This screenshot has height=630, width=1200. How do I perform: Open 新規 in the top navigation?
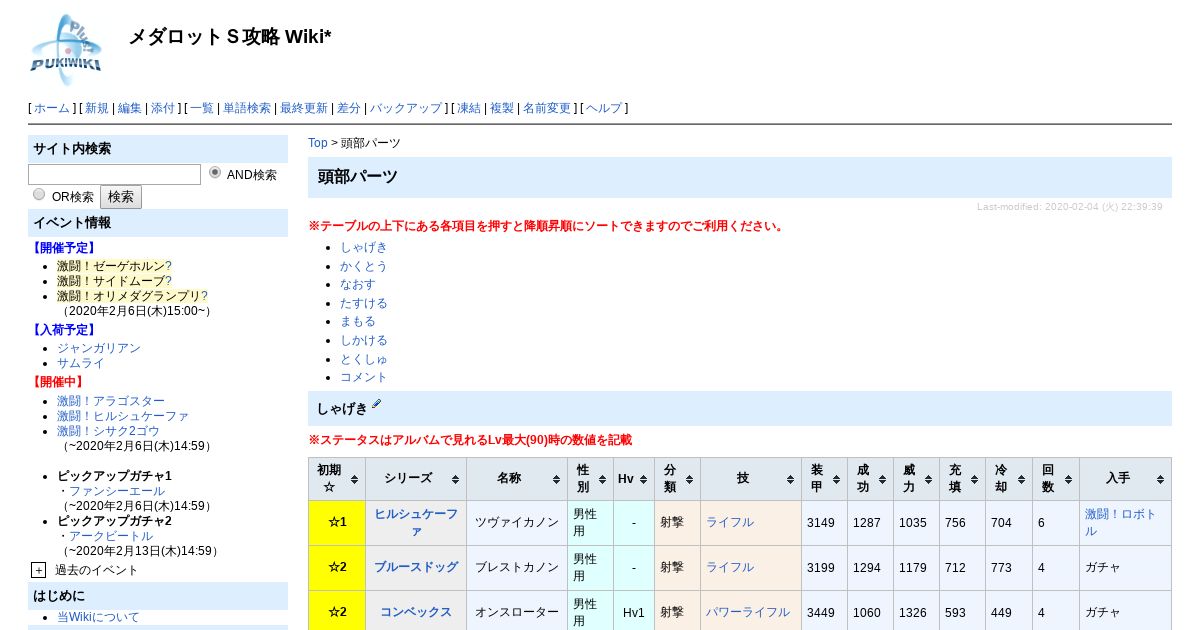click(97, 108)
